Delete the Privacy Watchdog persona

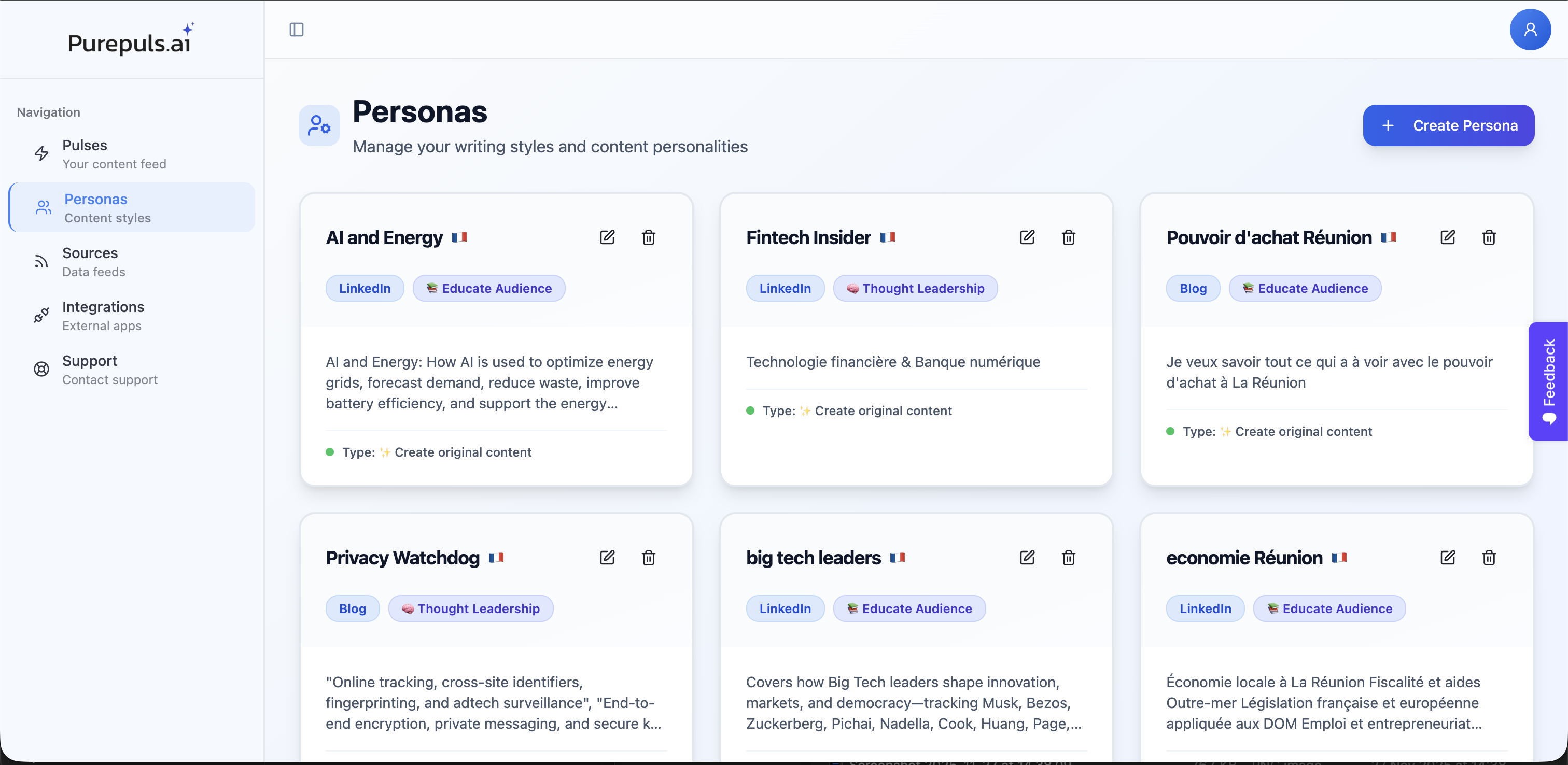pos(648,558)
